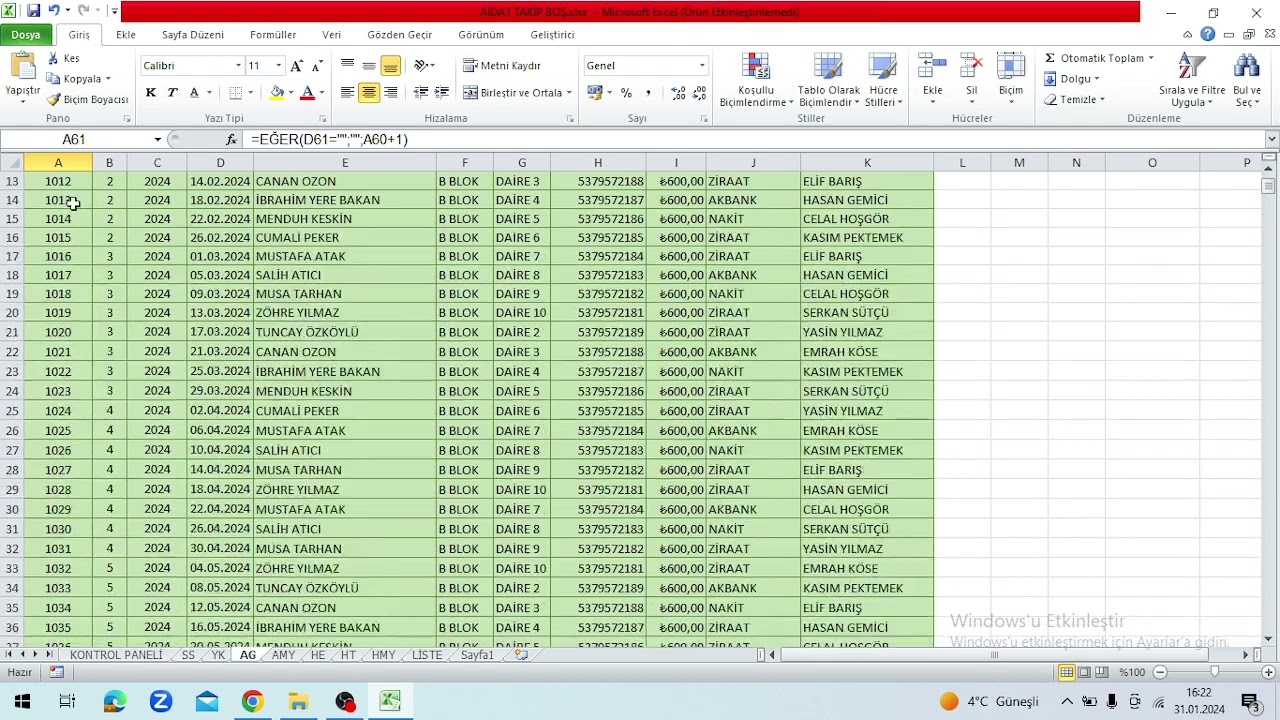Click the Biçim Boyacısı format painter

pyautogui.click(x=88, y=100)
